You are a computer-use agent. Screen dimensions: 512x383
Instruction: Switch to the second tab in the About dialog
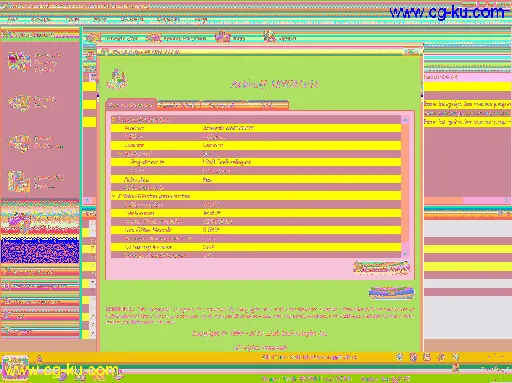179,105
